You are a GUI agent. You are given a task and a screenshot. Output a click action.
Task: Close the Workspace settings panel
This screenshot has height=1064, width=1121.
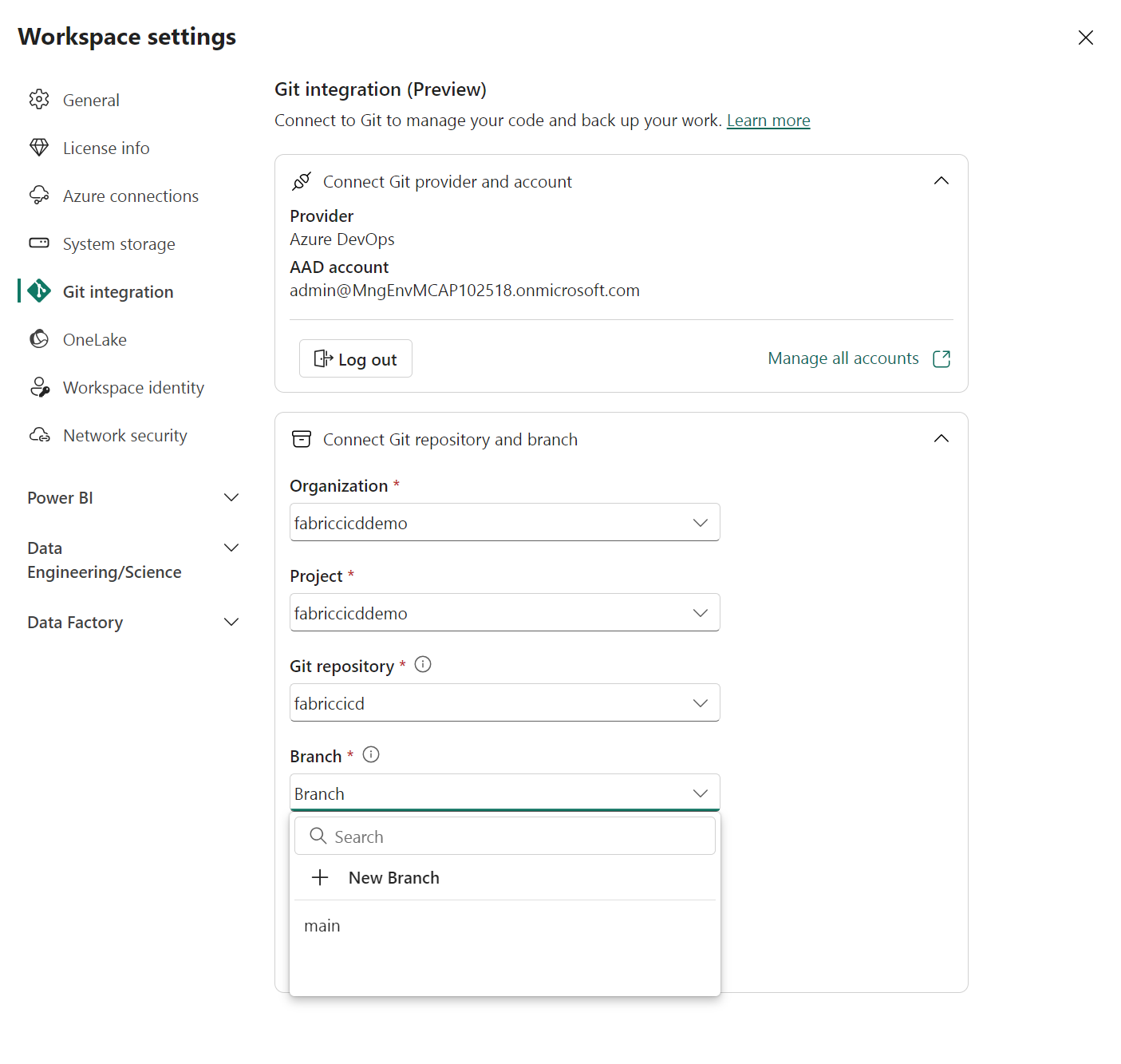[1085, 38]
